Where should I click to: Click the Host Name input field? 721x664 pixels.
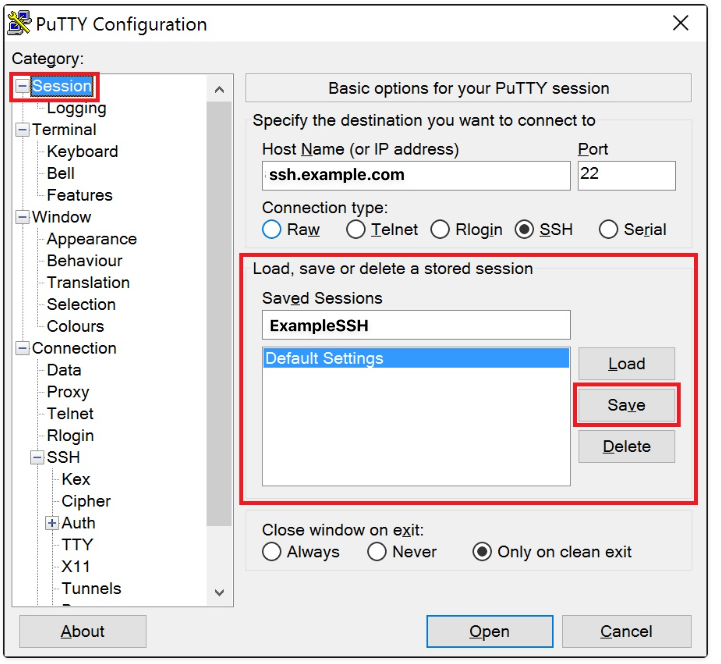point(415,175)
